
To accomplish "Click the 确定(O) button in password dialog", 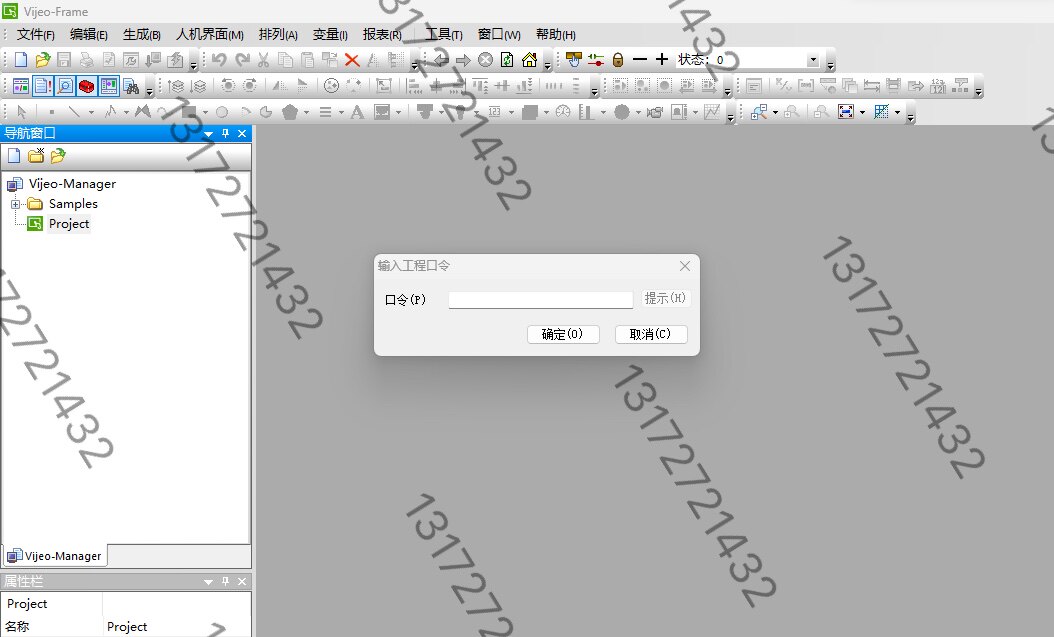I will coord(563,334).
